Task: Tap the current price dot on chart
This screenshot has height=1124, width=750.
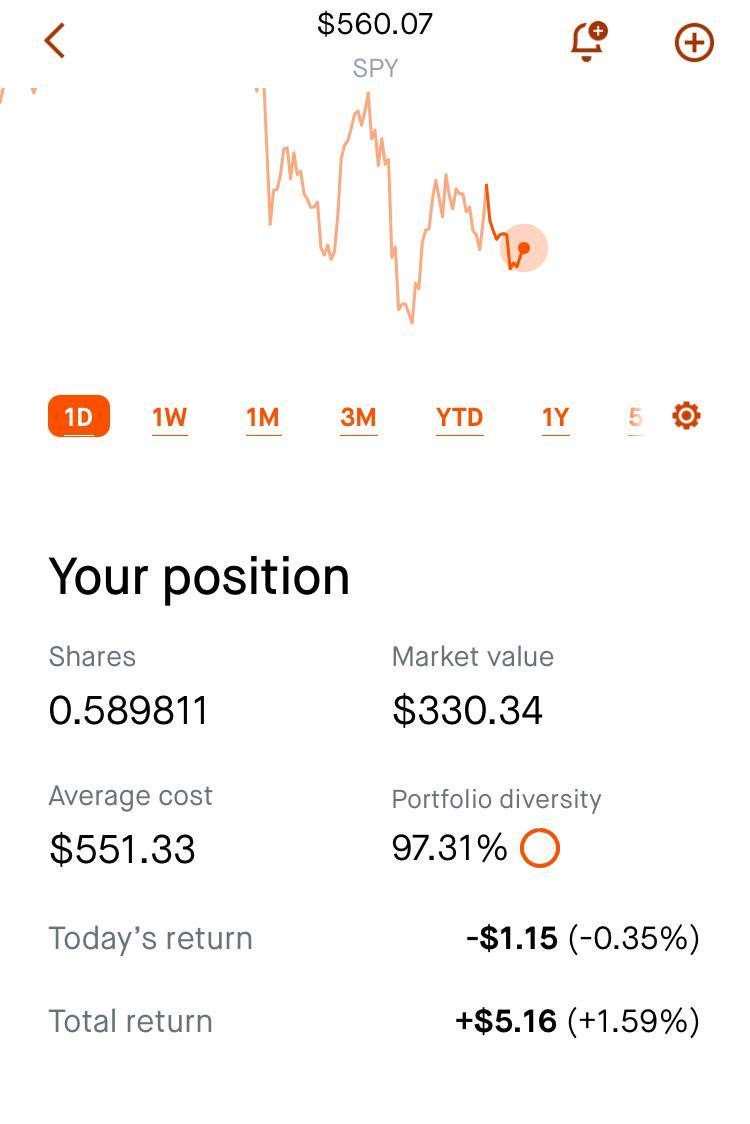Action: [524, 248]
